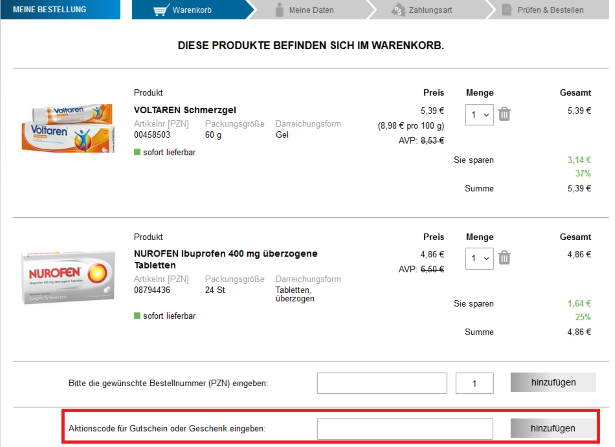Focus the Bestellnummer (PZN) input field
The height and width of the screenshot is (447, 615).
click(382, 383)
